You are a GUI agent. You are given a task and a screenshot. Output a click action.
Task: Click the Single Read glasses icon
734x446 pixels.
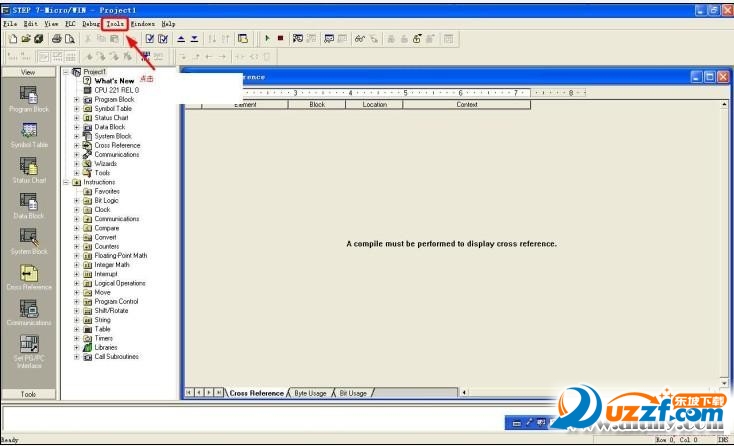click(360, 39)
